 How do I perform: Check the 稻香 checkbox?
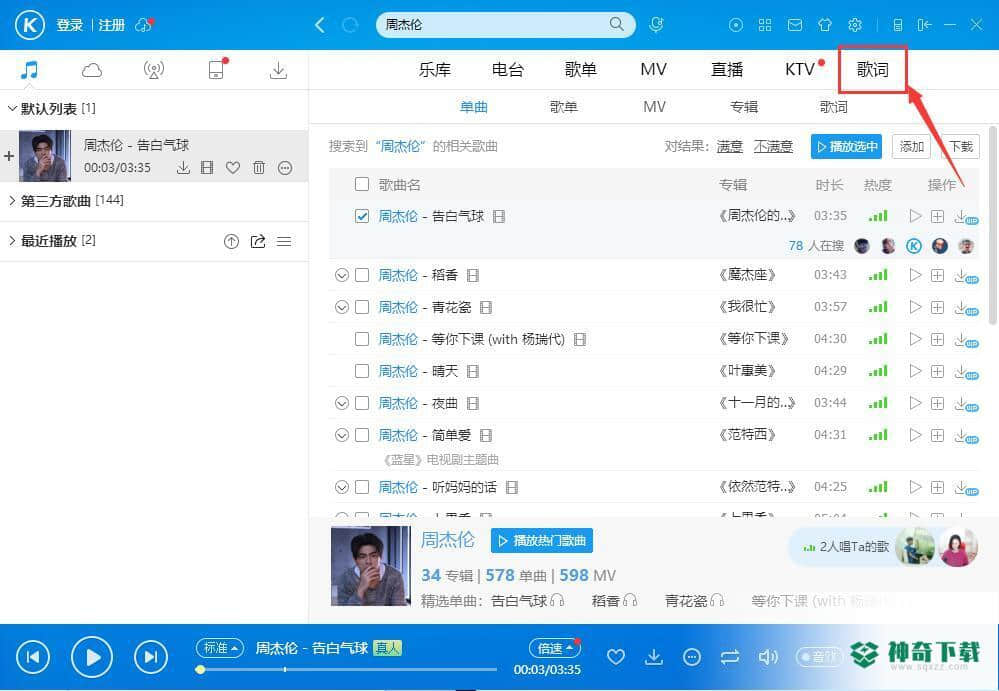(x=362, y=275)
